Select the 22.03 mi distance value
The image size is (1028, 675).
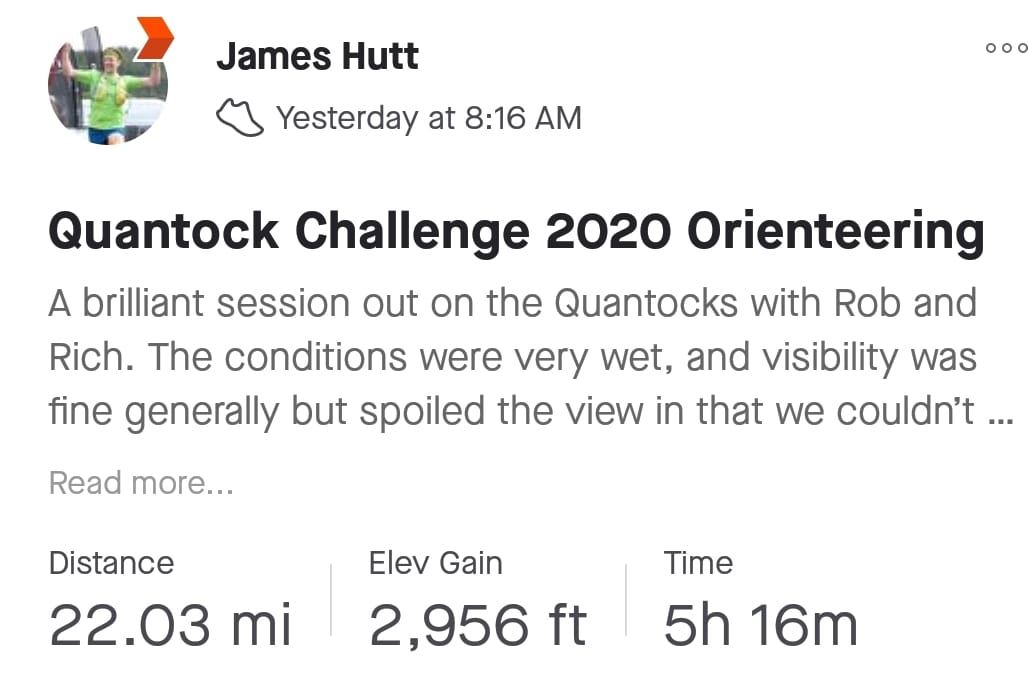tap(170, 625)
